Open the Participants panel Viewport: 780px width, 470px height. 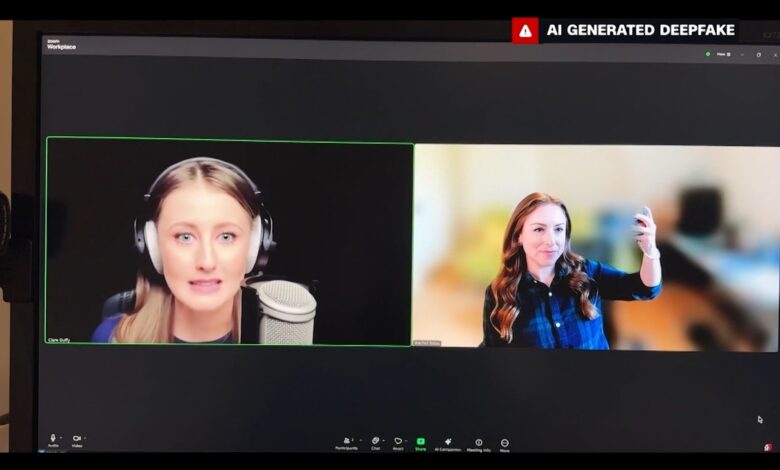(349, 442)
